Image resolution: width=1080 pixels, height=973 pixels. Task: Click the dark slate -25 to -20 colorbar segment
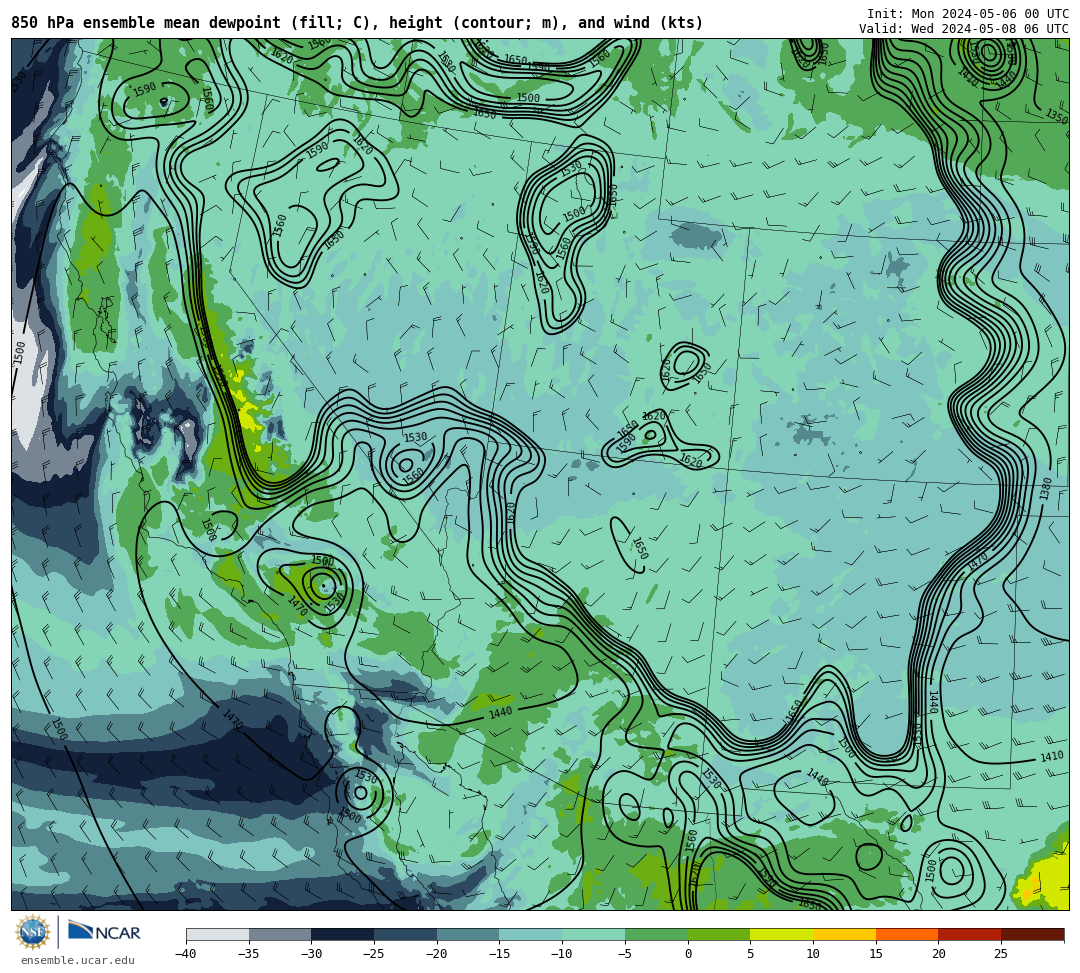406,934
